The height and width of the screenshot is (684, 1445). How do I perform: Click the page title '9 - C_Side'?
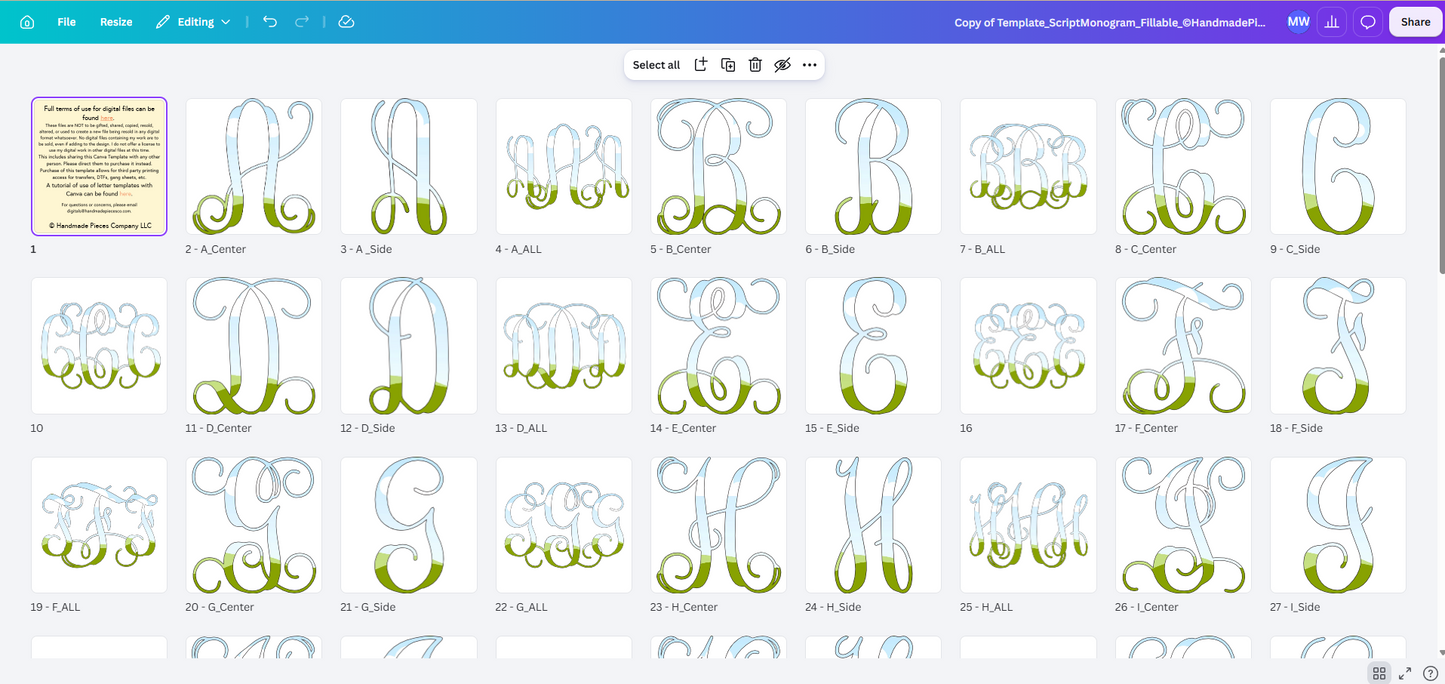click(x=1295, y=249)
